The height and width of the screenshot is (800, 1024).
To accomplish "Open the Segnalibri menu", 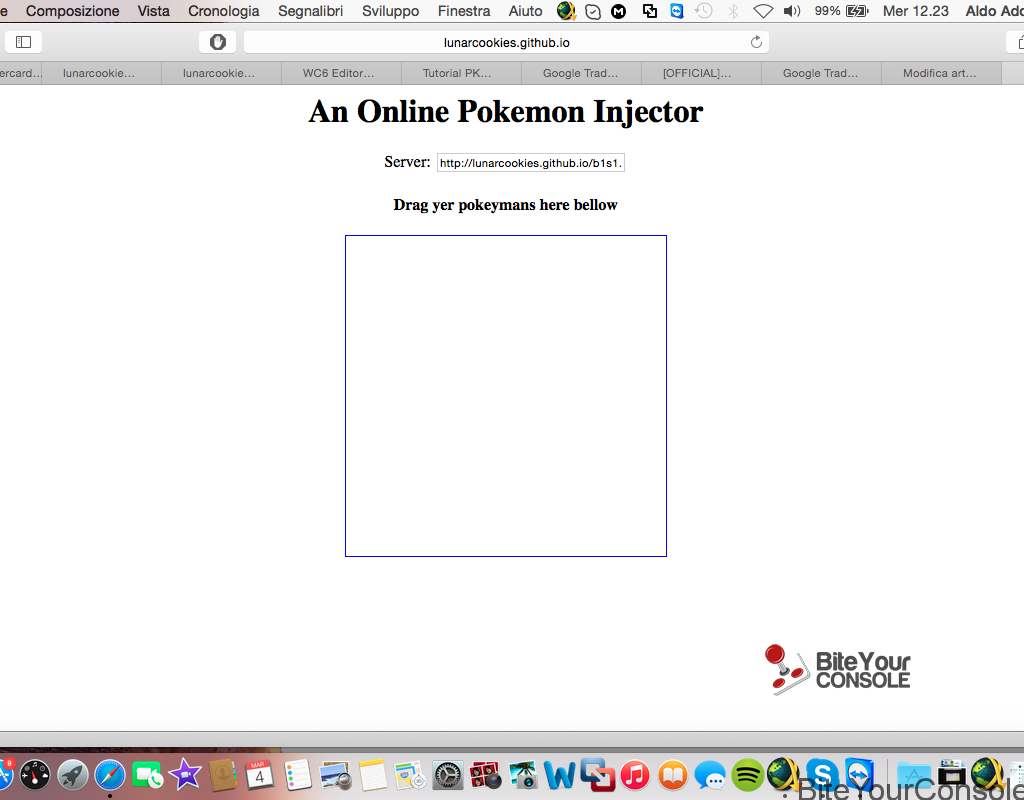I will [310, 11].
